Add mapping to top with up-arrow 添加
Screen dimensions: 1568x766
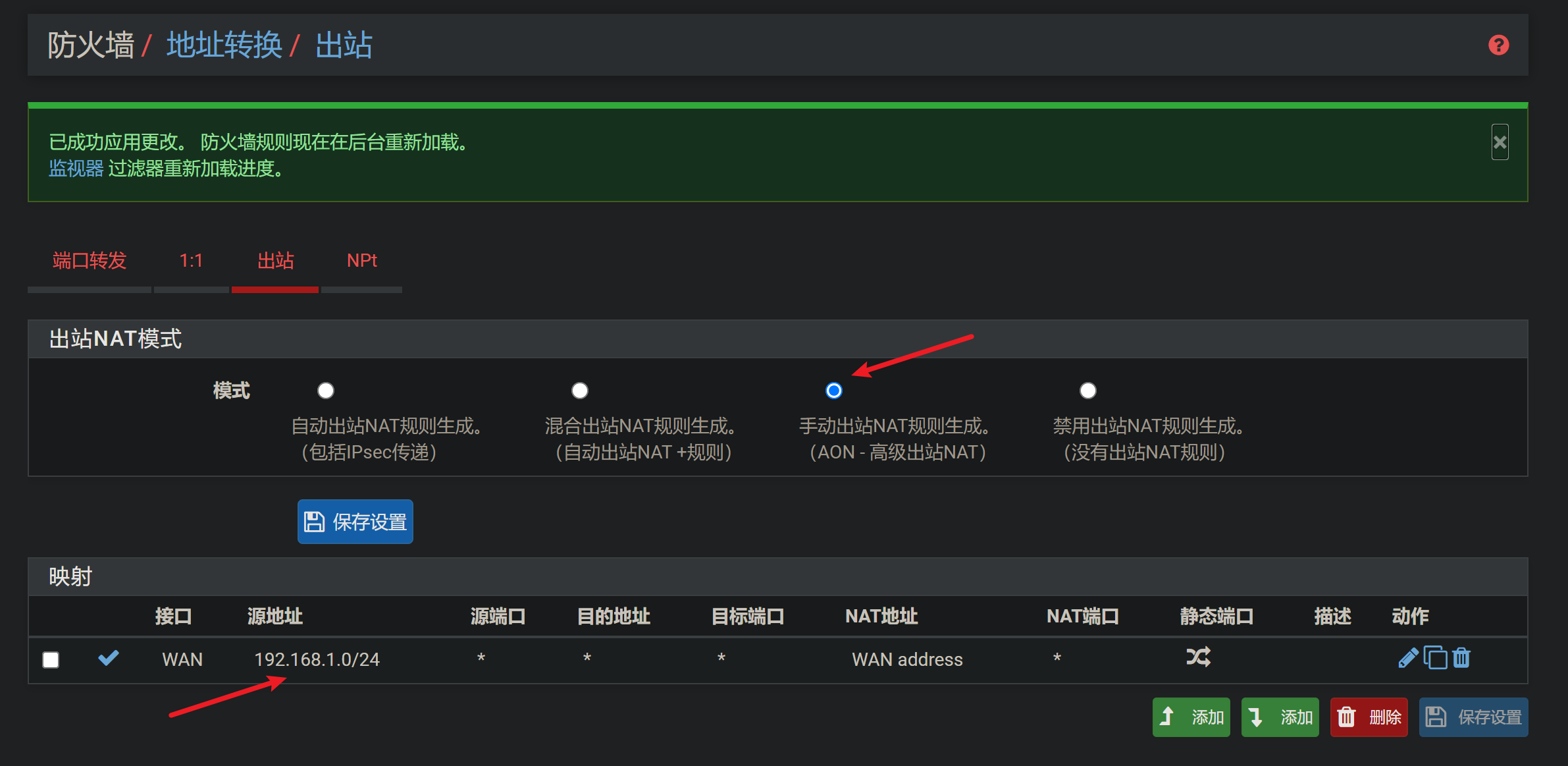pyautogui.click(x=1191, y=717)
